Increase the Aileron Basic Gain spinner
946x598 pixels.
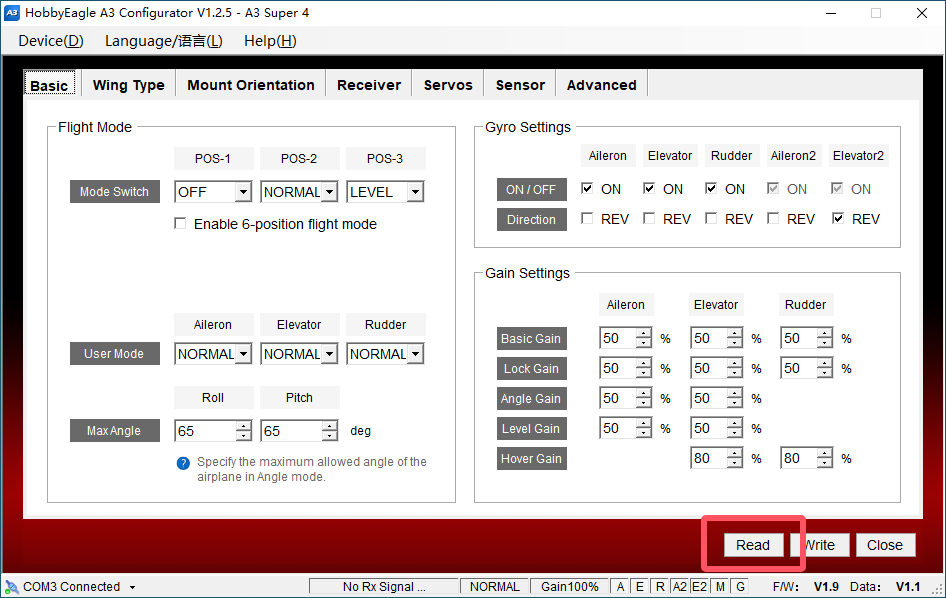click(644, 333)
